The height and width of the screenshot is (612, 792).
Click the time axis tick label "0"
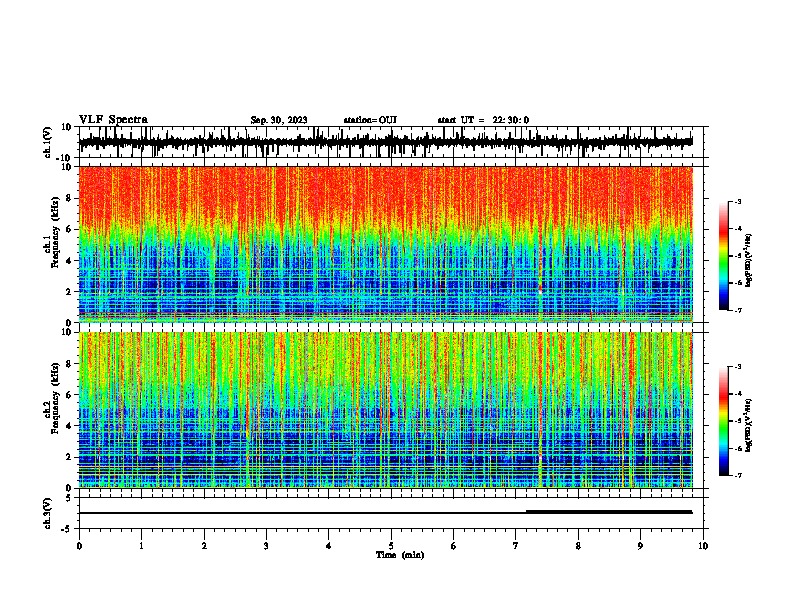pos(79,546)
